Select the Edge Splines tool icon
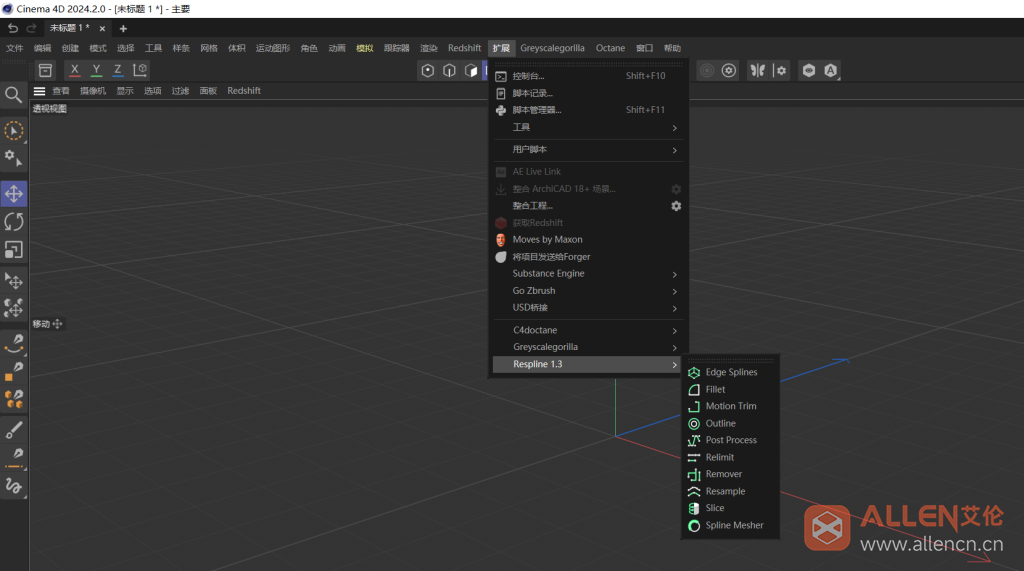The height and width of the screenshot is (571, 1024). 694,372
